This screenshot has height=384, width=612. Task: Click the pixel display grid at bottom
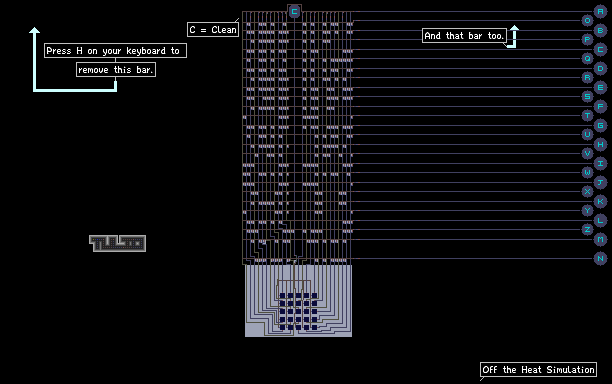(298, 311)
